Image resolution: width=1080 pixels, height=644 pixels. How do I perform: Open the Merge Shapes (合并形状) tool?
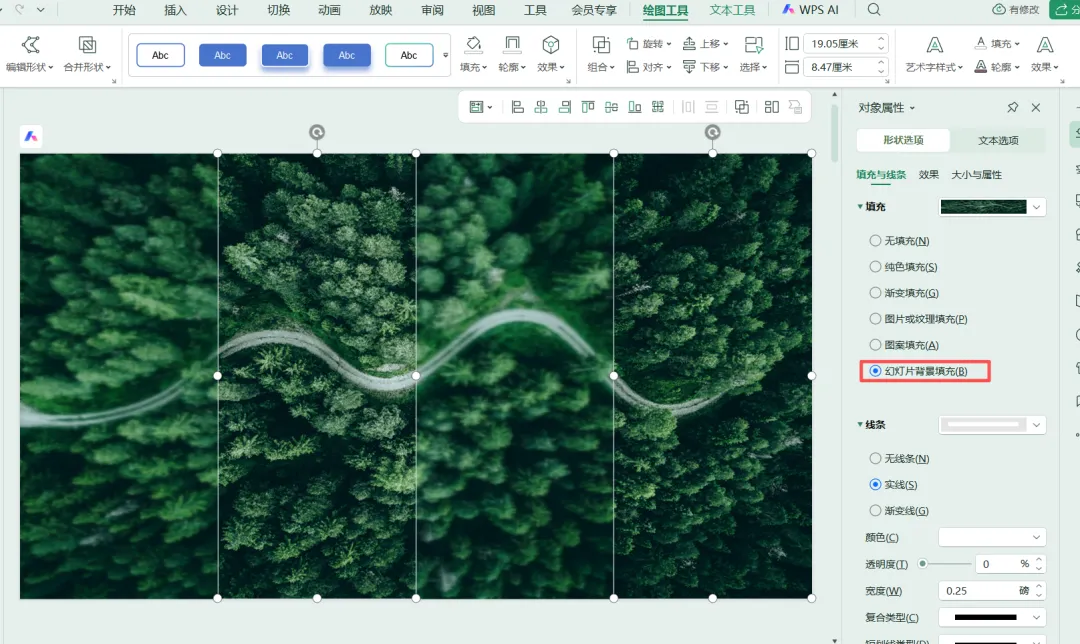(x=87, y=45)
